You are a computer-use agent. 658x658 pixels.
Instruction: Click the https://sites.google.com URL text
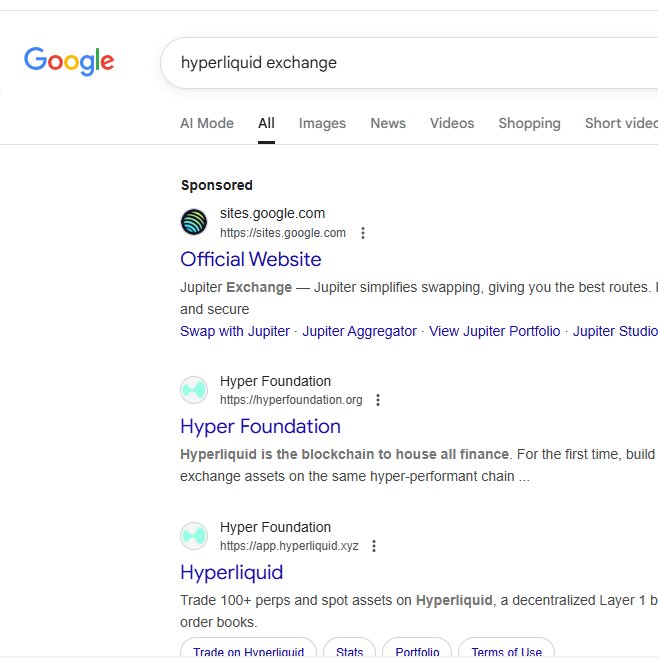(283, 233)
